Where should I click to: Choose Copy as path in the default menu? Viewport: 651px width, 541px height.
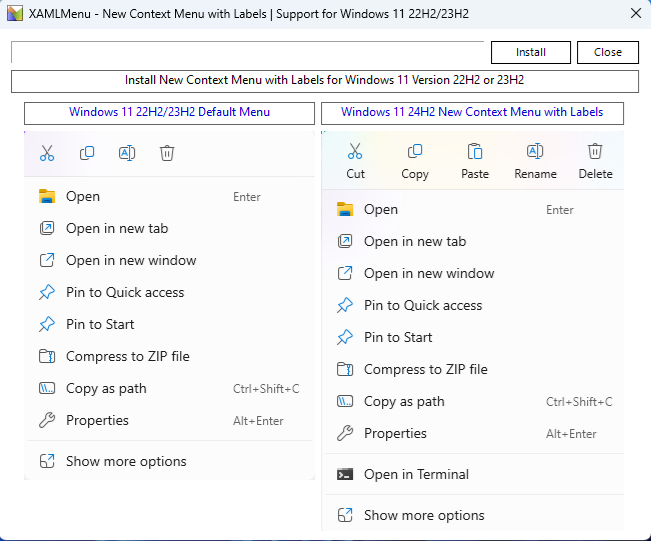(x=169, y=388)
